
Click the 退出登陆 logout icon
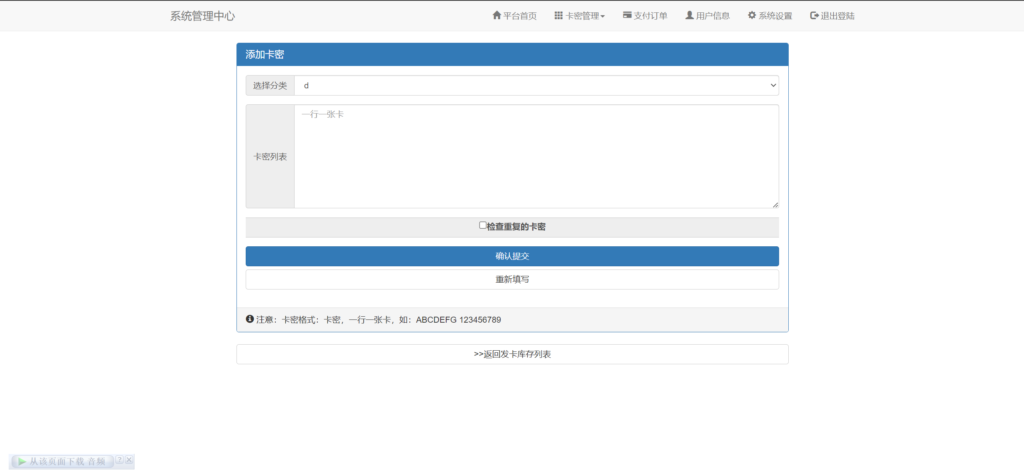(814, 16)
